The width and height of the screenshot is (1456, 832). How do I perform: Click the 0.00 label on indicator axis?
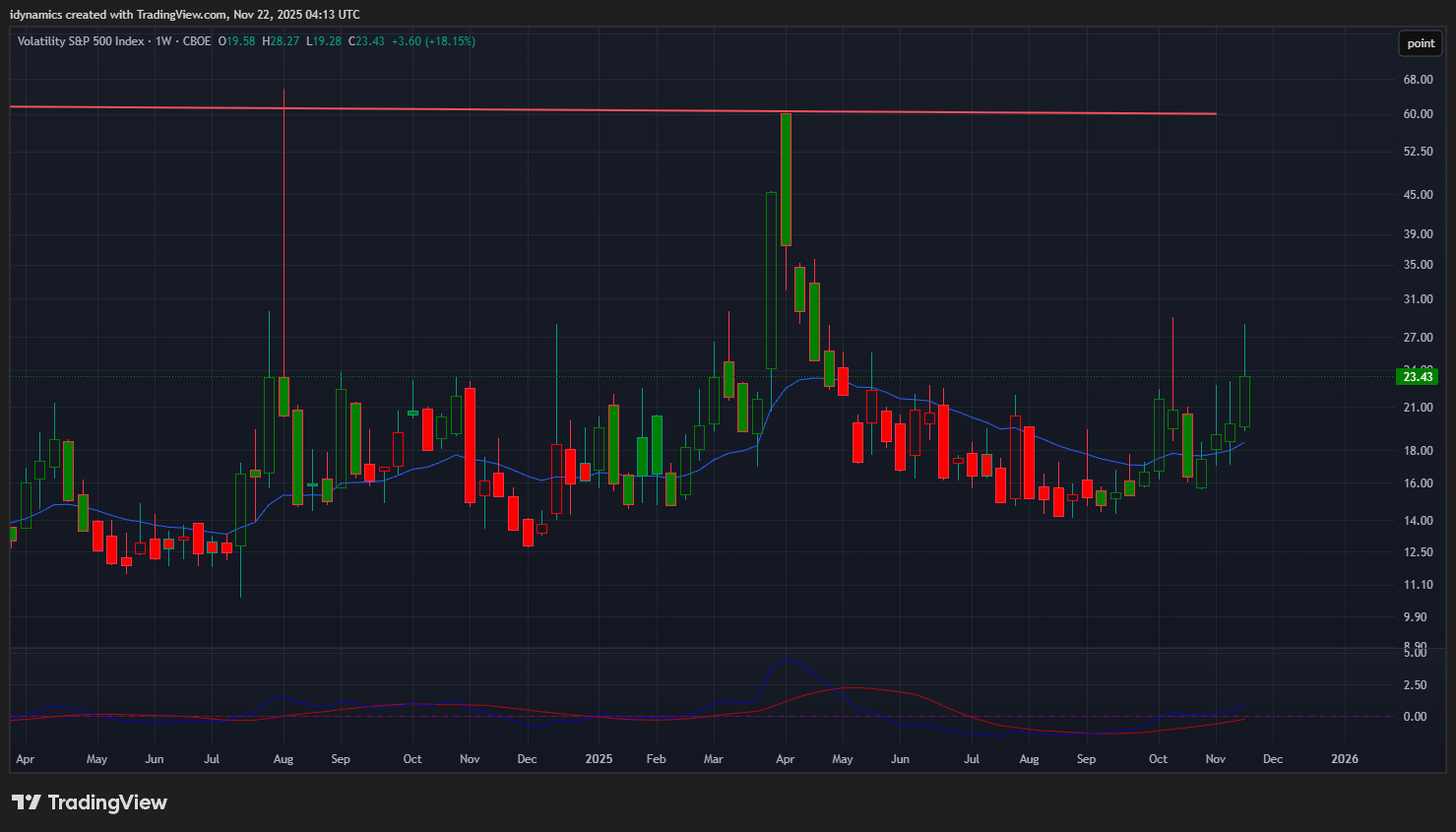tap(1415, 717)
